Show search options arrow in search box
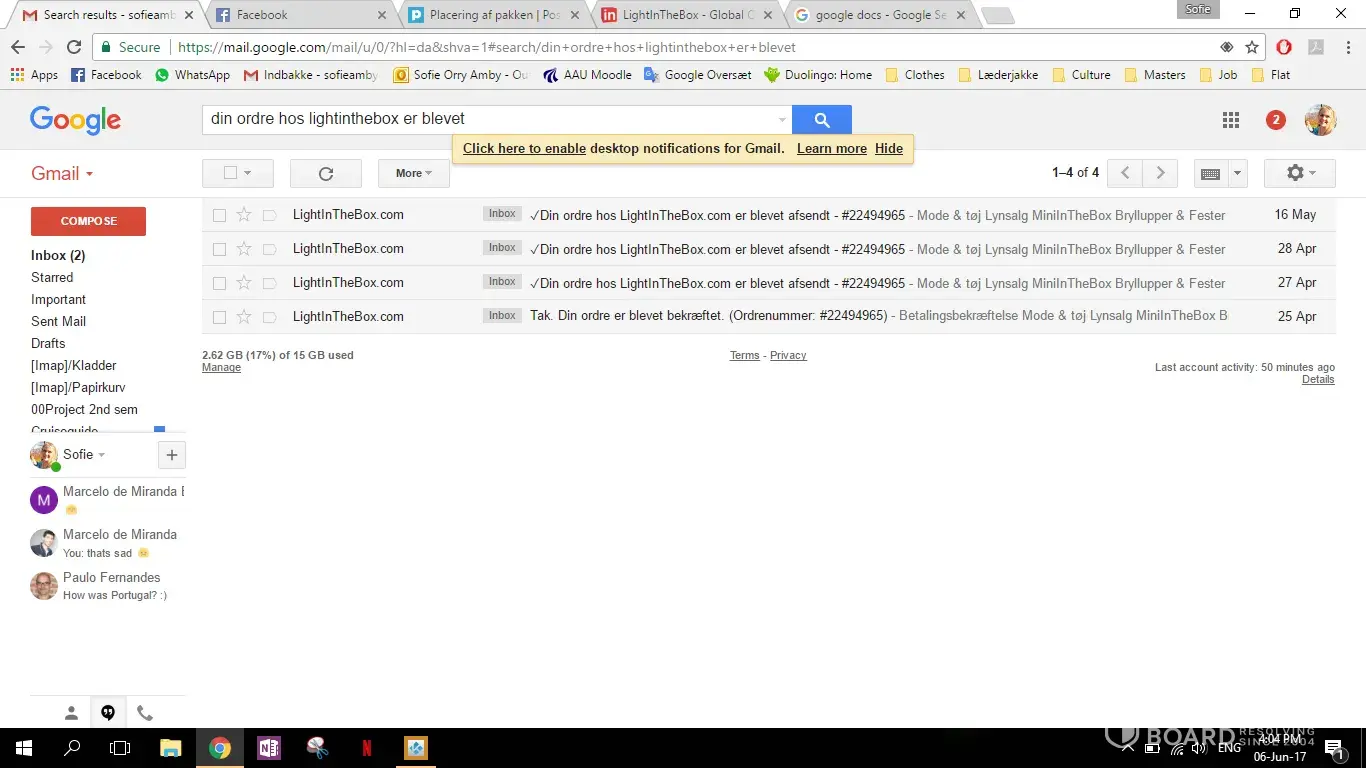This screenshot has height=768, width=1366. [x=782, y=120]
